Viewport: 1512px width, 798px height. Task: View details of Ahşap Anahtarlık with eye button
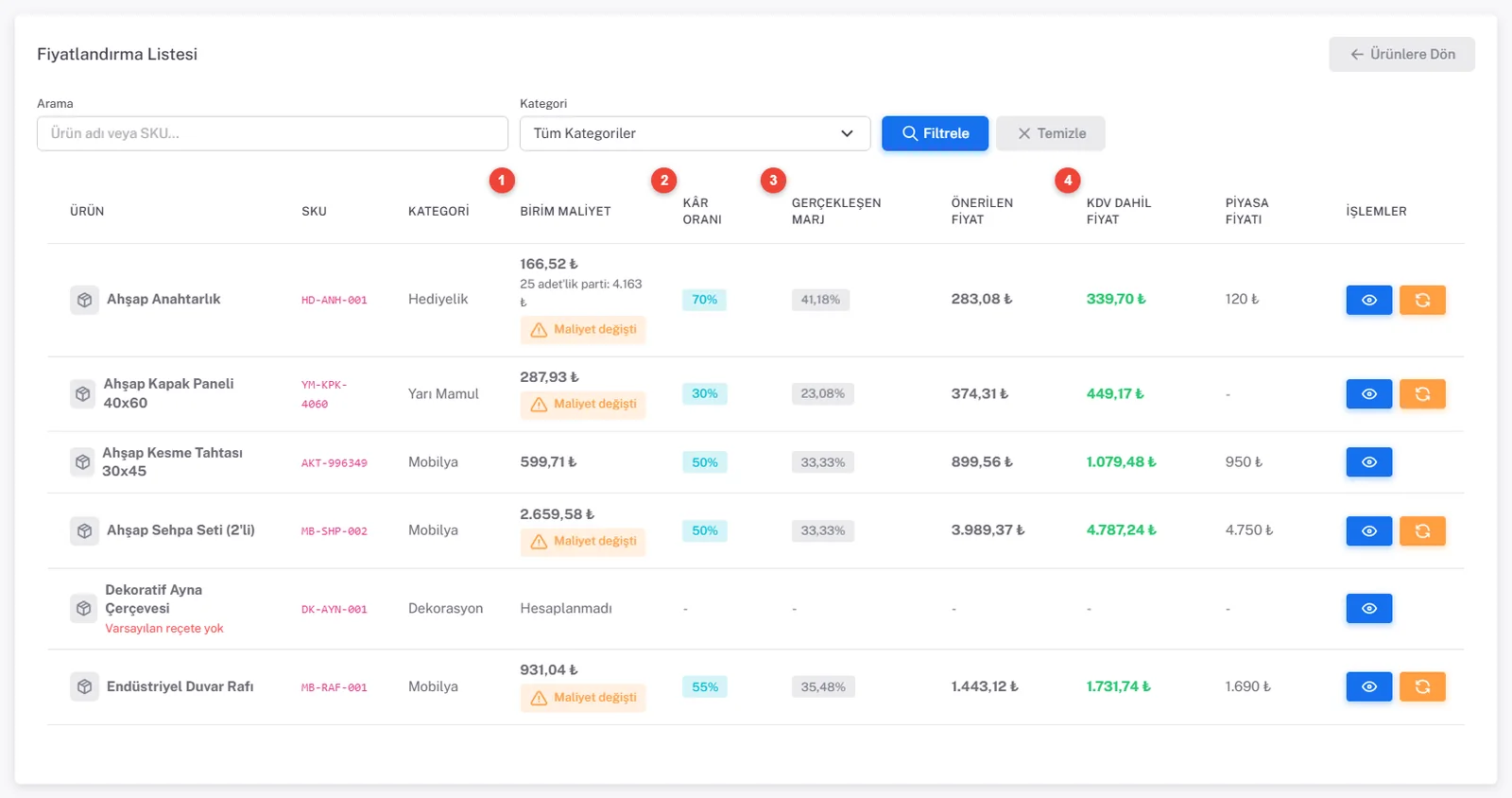point(1368,300)
